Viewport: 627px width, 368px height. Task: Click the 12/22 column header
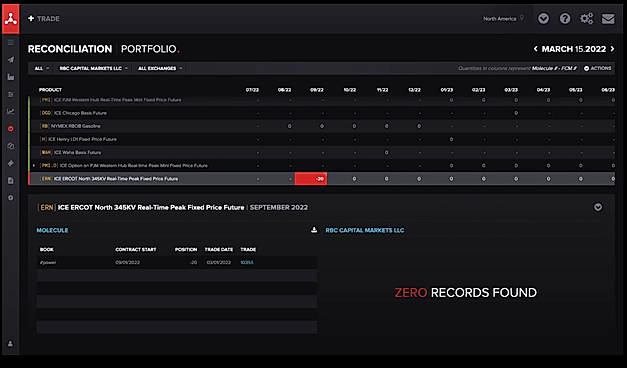coord(414,90)
